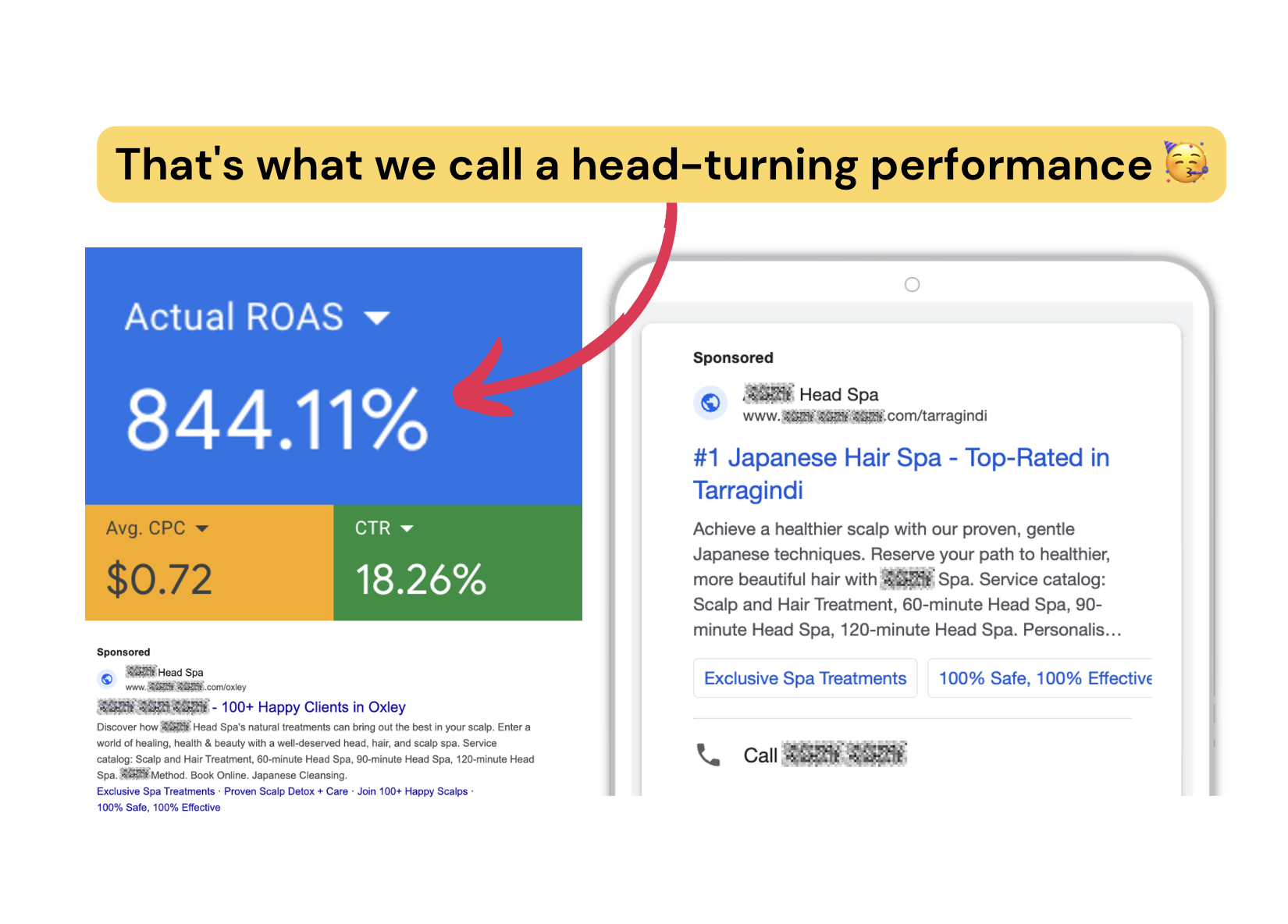The height and width of the screenshot is (924, 1288).
Task: Expand the CTR metric dropdown
Action: tap(408, 528)
